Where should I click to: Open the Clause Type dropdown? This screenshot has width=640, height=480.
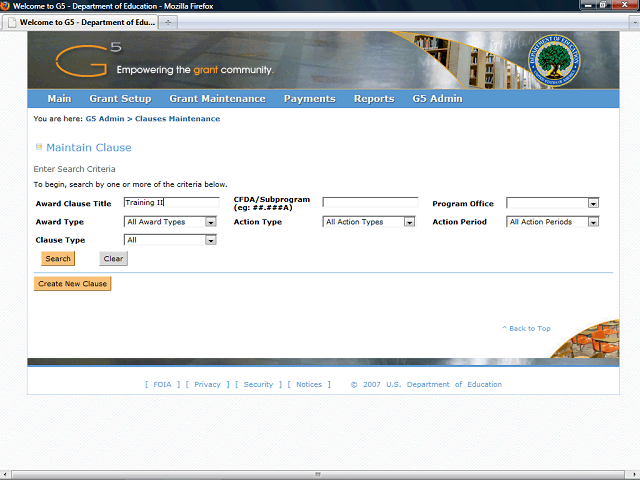pyautogui.click(x=170, y=240)
